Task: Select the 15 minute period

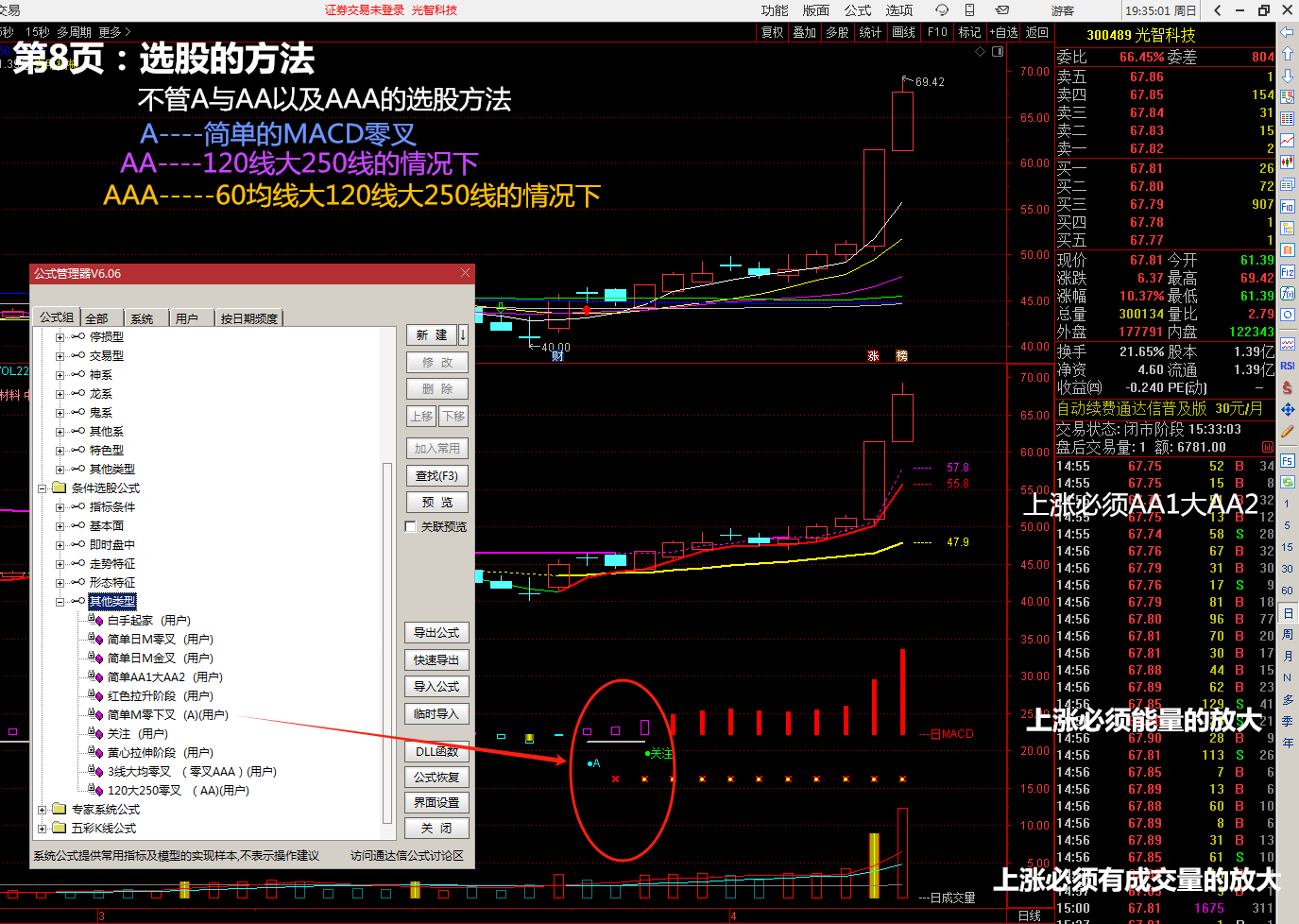Action: coord(1287,547)
